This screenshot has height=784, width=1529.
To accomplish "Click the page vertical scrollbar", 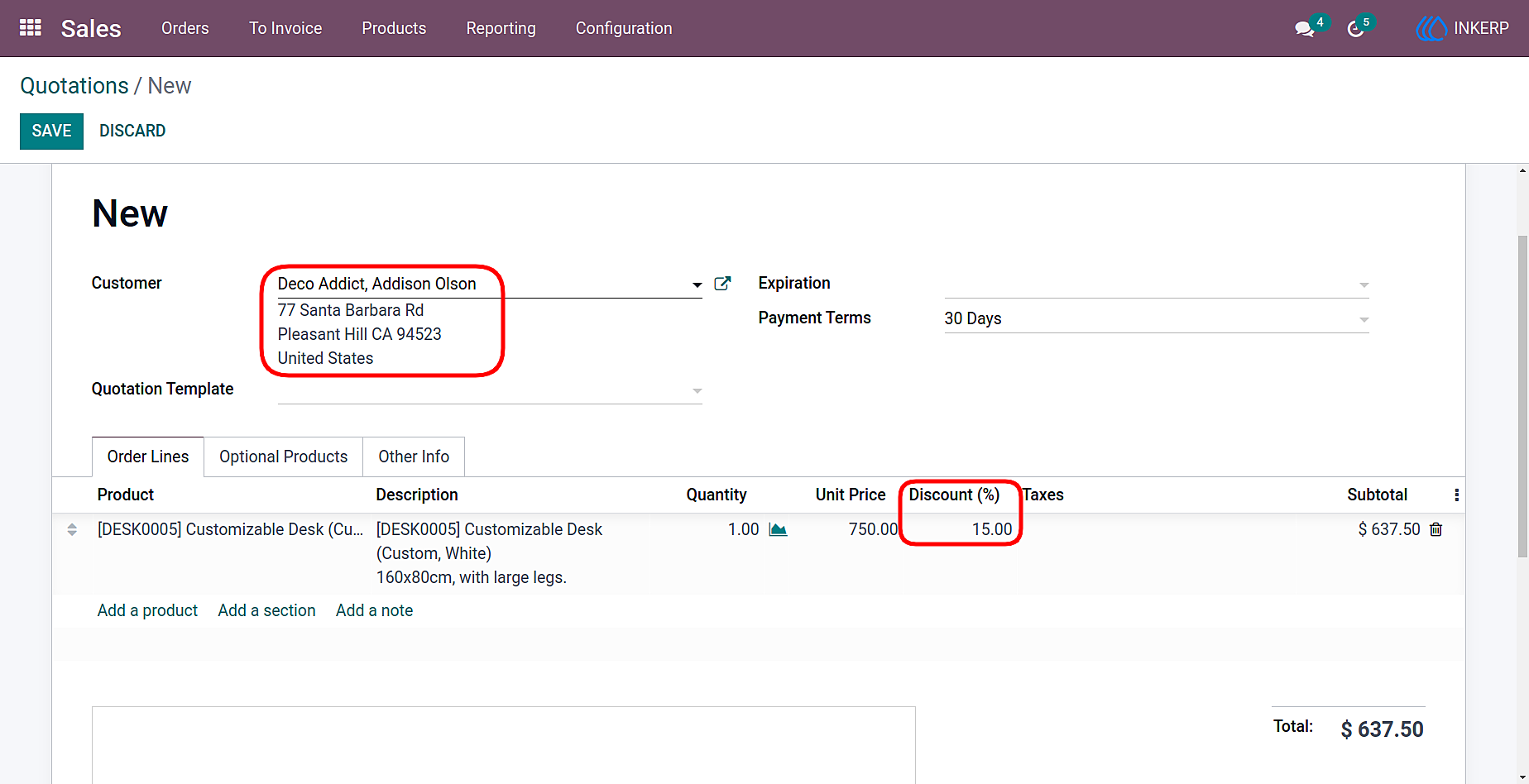I will 1522,395.
